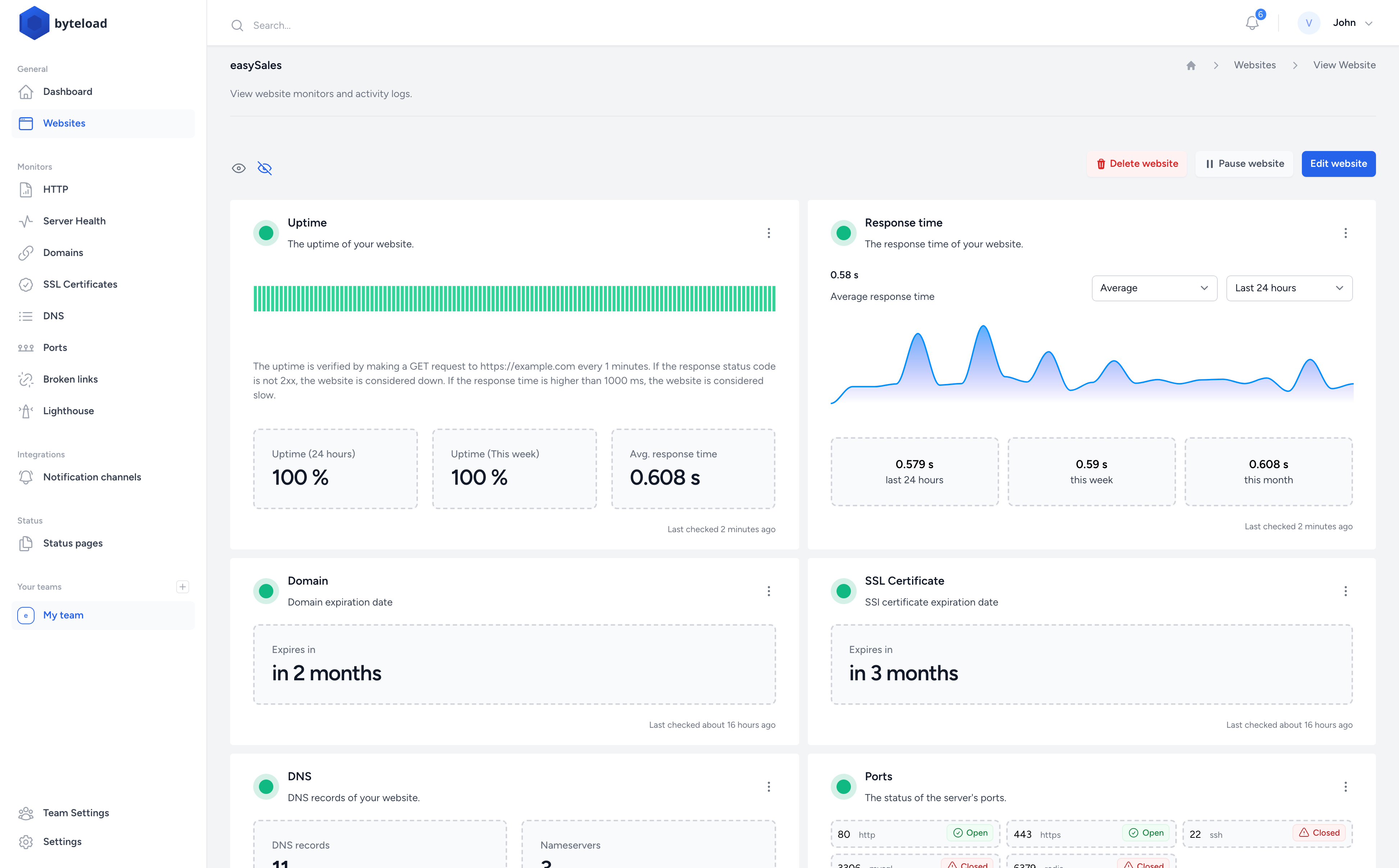Viewport: 1399px width, 868px height.
Task: Click the Broken links icon
Action: click(x=26, y=379)
